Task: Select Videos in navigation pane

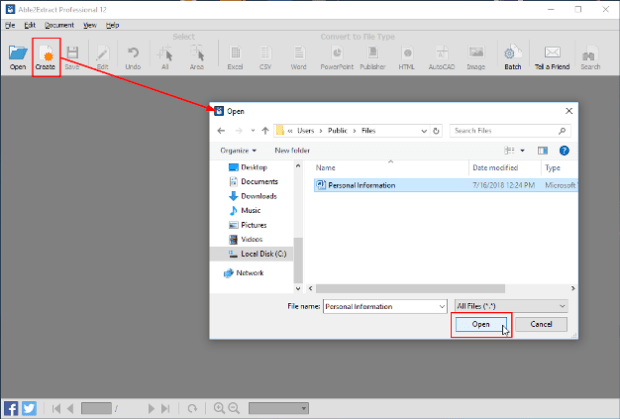Action: point(246,239)
